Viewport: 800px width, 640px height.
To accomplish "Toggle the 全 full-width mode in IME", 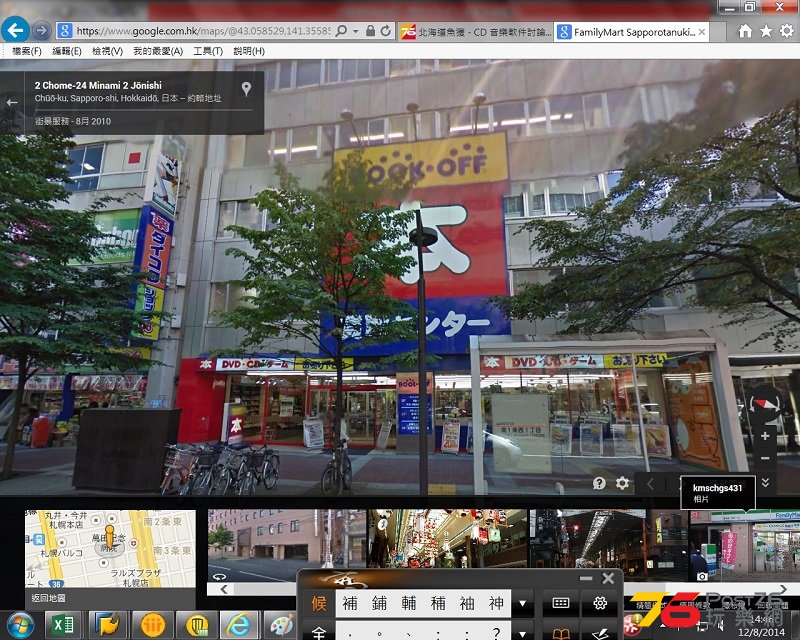I will coord(319,633).
